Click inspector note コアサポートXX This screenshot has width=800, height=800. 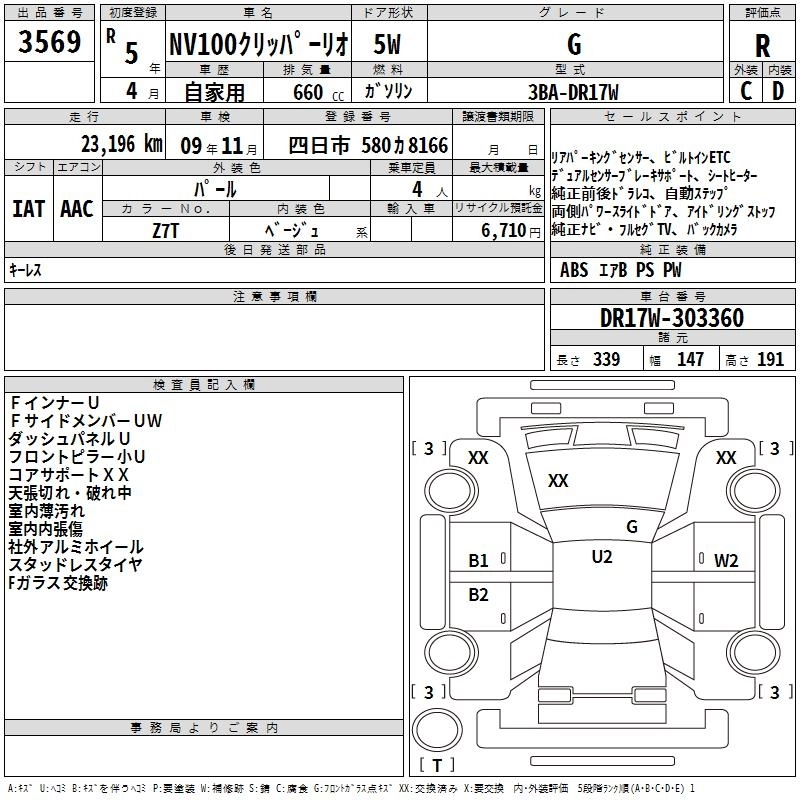point(68,474)
